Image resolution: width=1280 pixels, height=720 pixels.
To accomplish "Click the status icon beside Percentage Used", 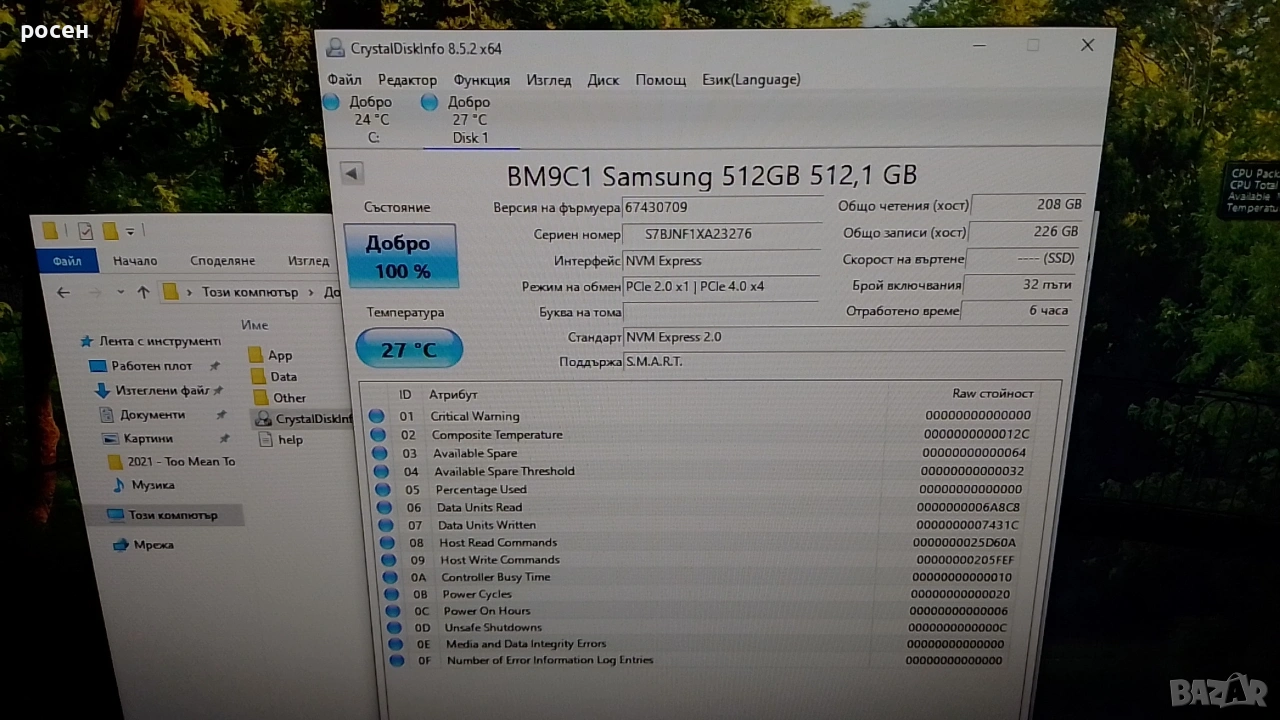I will tap(379, 490).
